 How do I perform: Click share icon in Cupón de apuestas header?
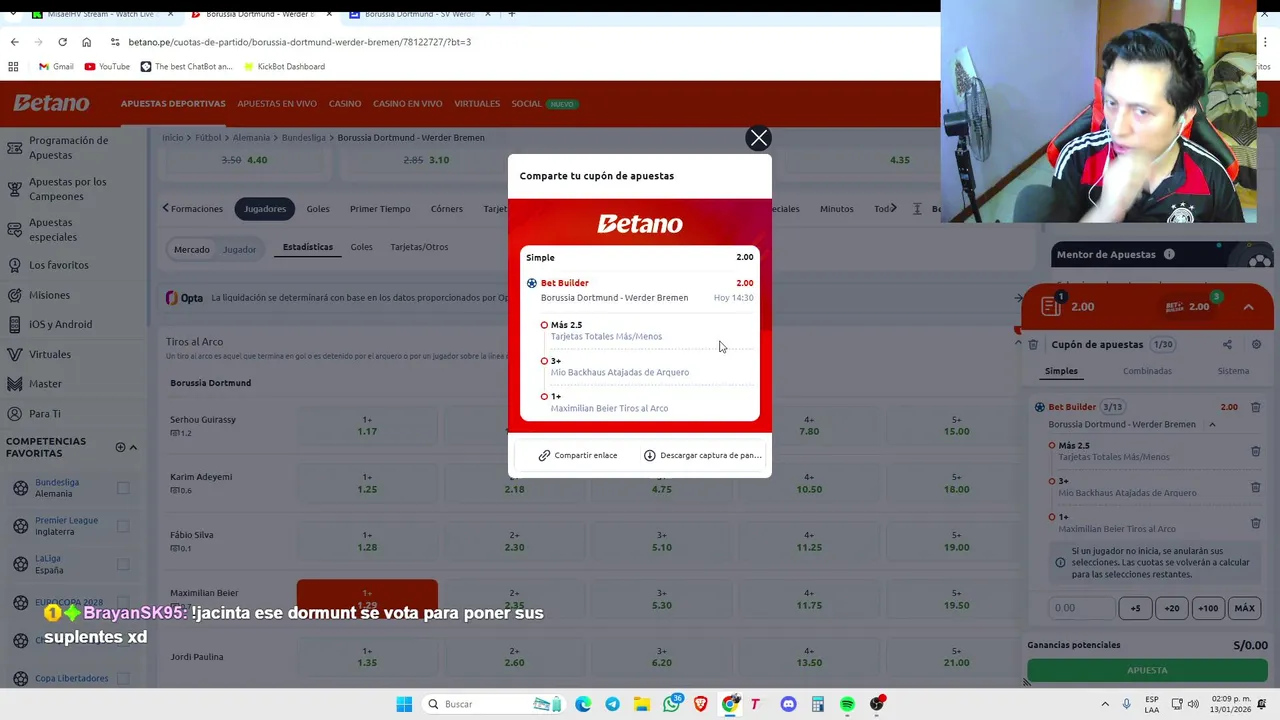pos(1227,344)
